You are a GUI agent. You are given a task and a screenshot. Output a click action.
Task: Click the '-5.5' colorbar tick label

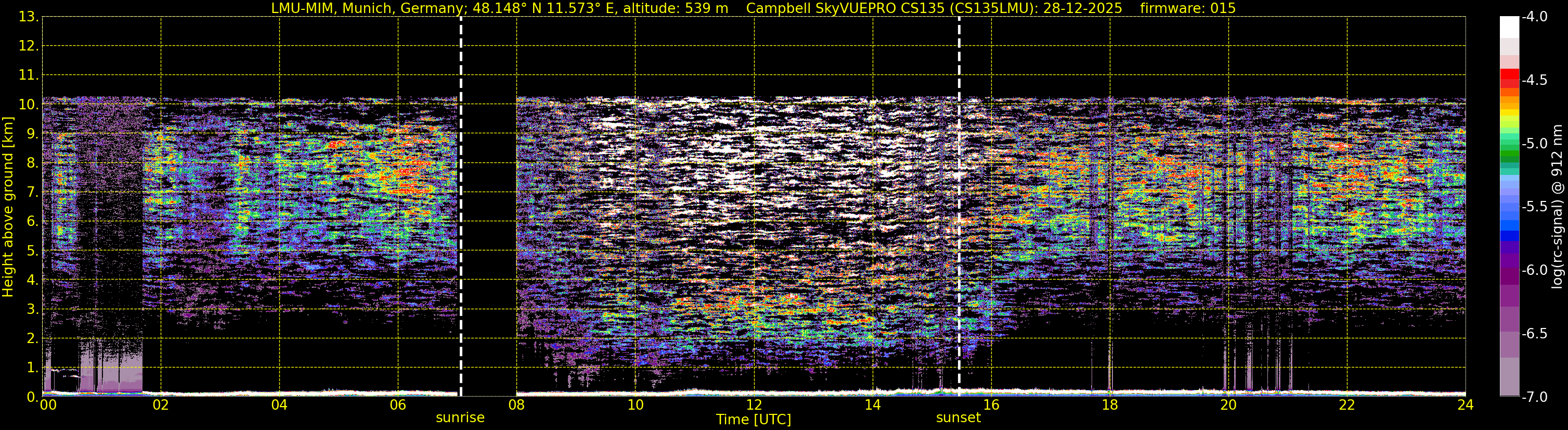pyautogui.click(x=1535, y=207)
